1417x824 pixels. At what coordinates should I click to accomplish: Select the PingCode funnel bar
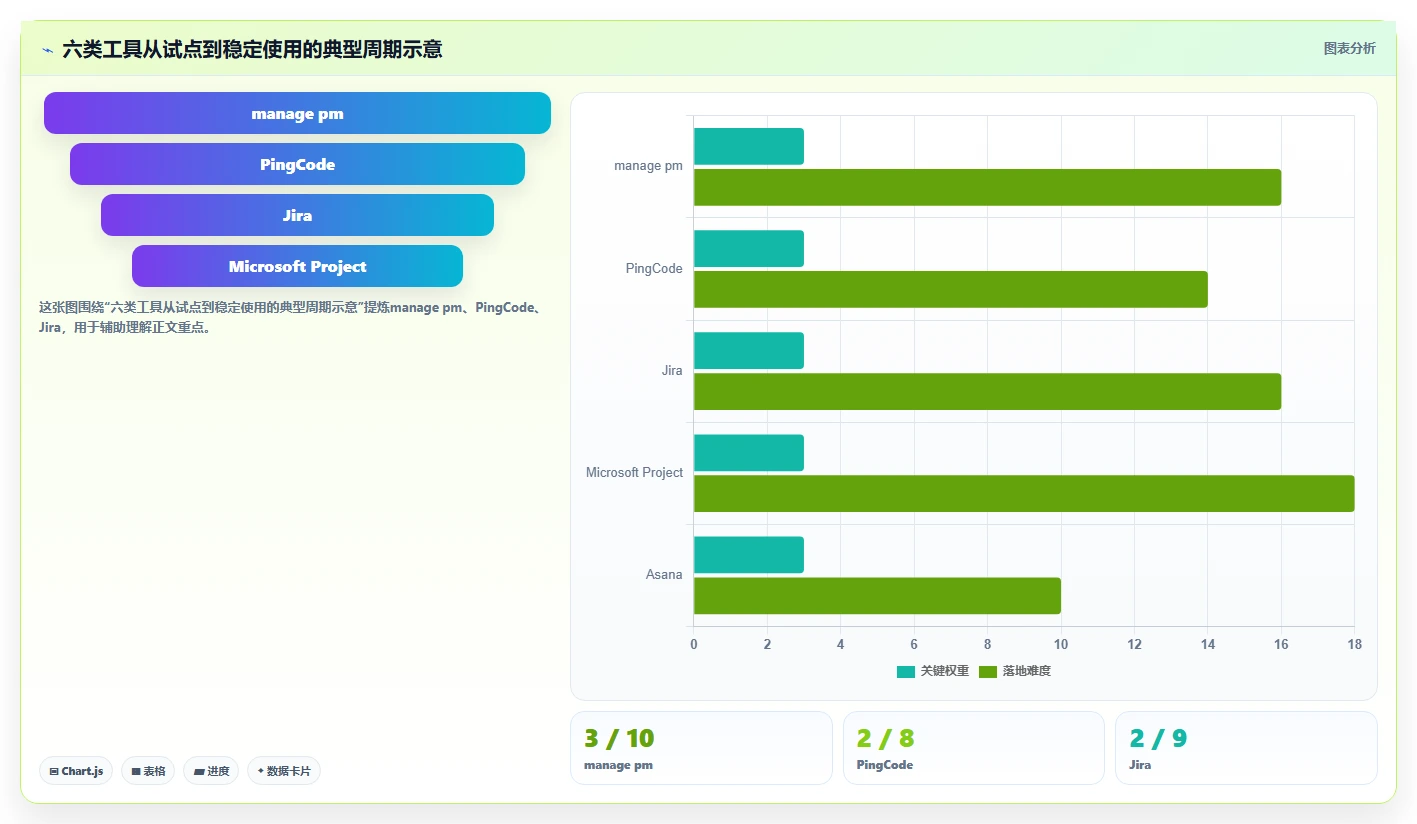[297, 164]
